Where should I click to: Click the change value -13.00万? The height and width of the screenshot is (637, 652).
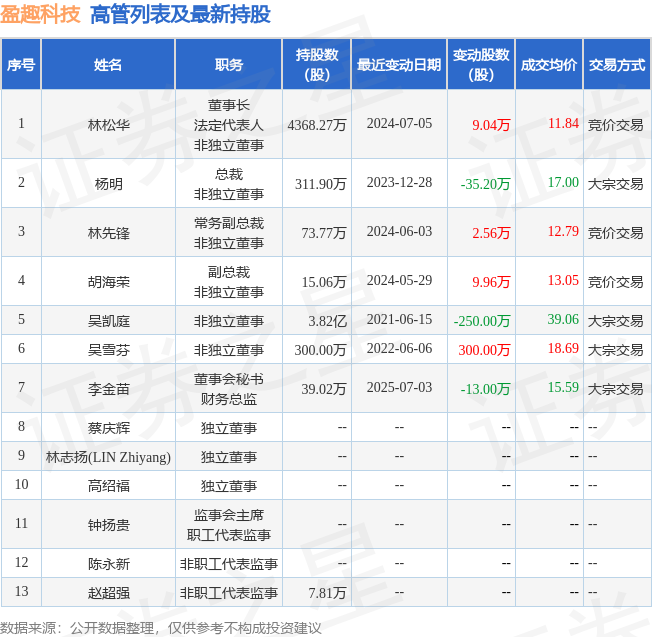pos(485,389)
